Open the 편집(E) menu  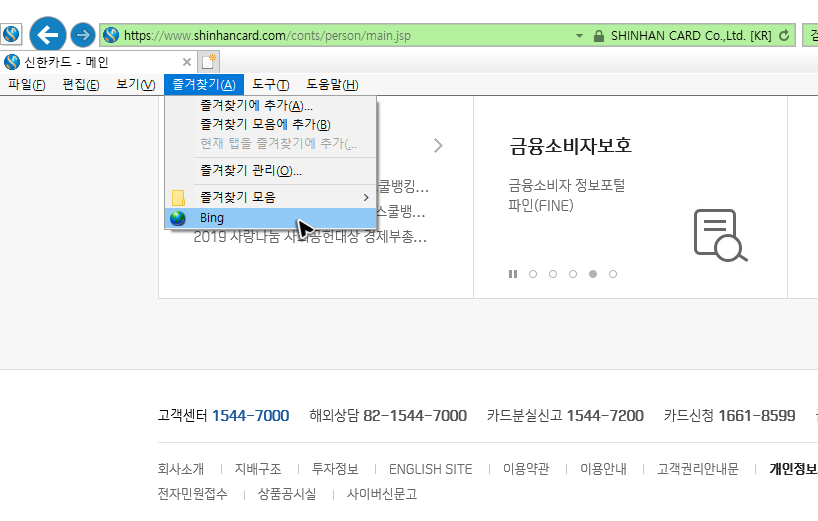coord(81,84)
